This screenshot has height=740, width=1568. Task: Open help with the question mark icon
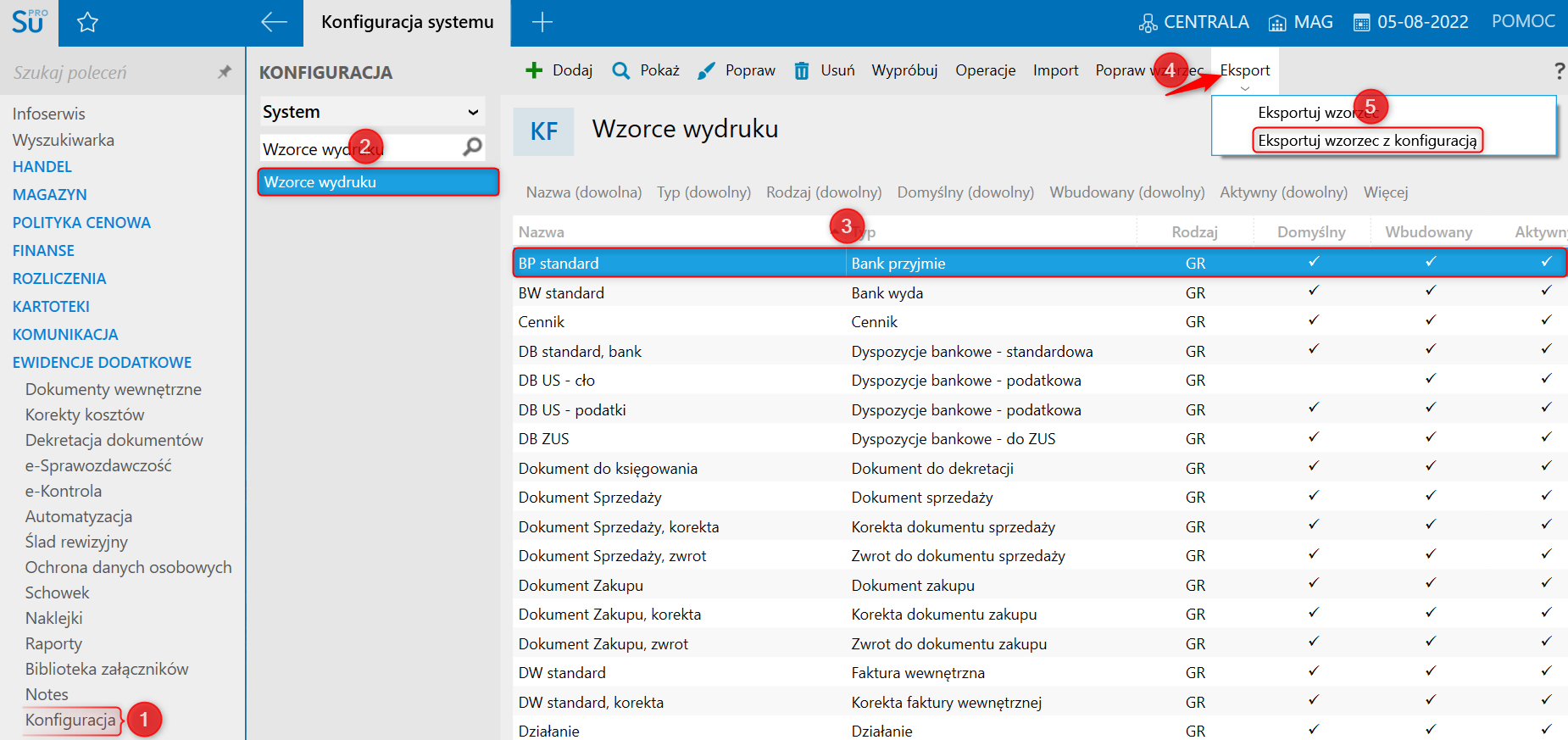coord(1559,71)
